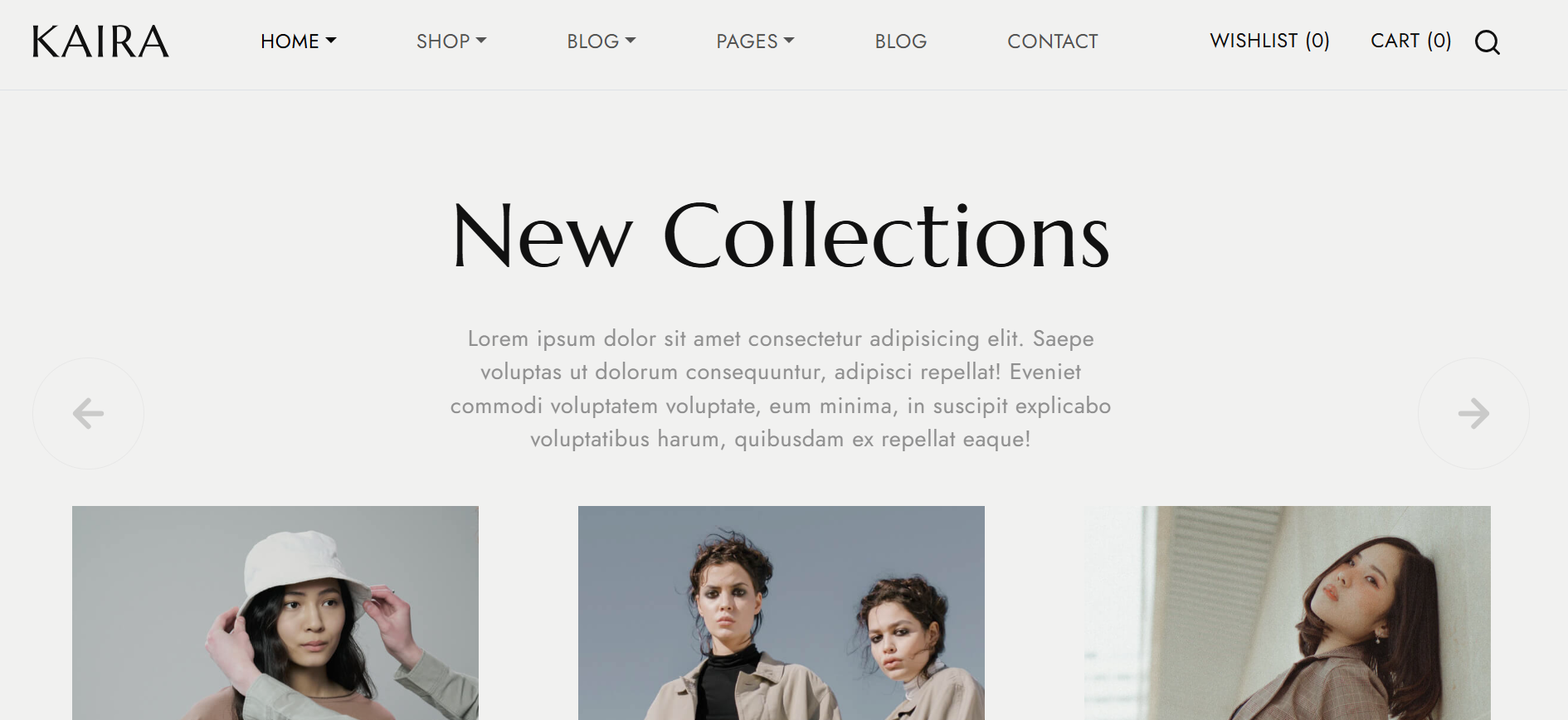Open the BLOG link without caret
This screenshot has height=720, width=1568.
coord(901,41)
